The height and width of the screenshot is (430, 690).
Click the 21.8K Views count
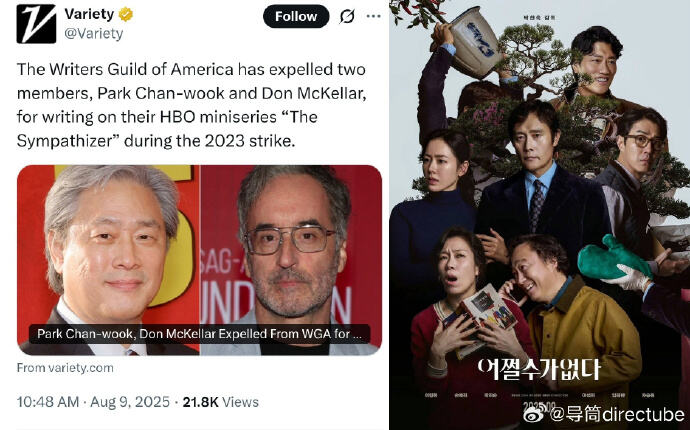(x=220, y=402)
